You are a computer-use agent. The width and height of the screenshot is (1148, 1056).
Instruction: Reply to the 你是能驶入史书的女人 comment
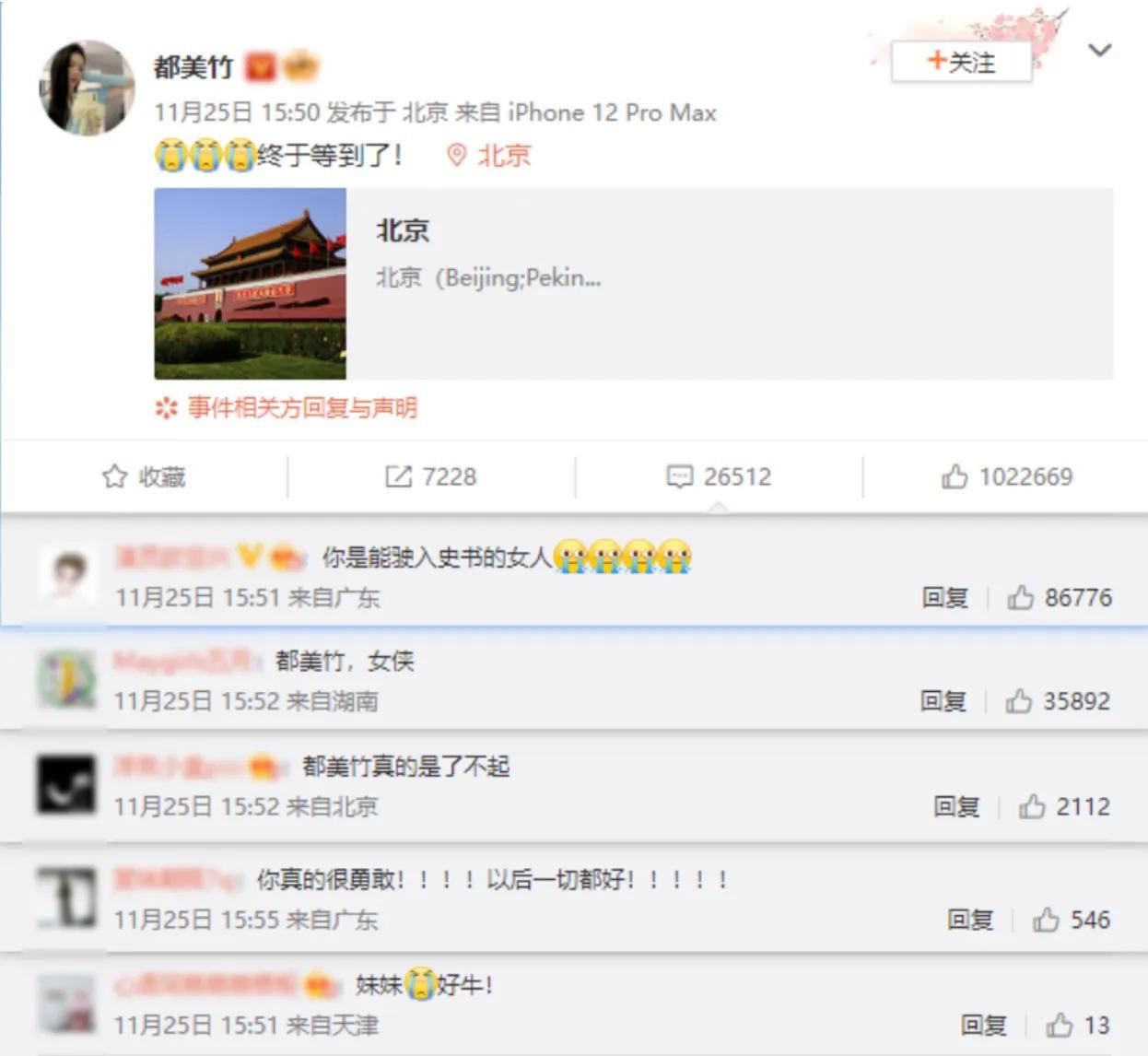pyautogui.click(x=944, y=598)
